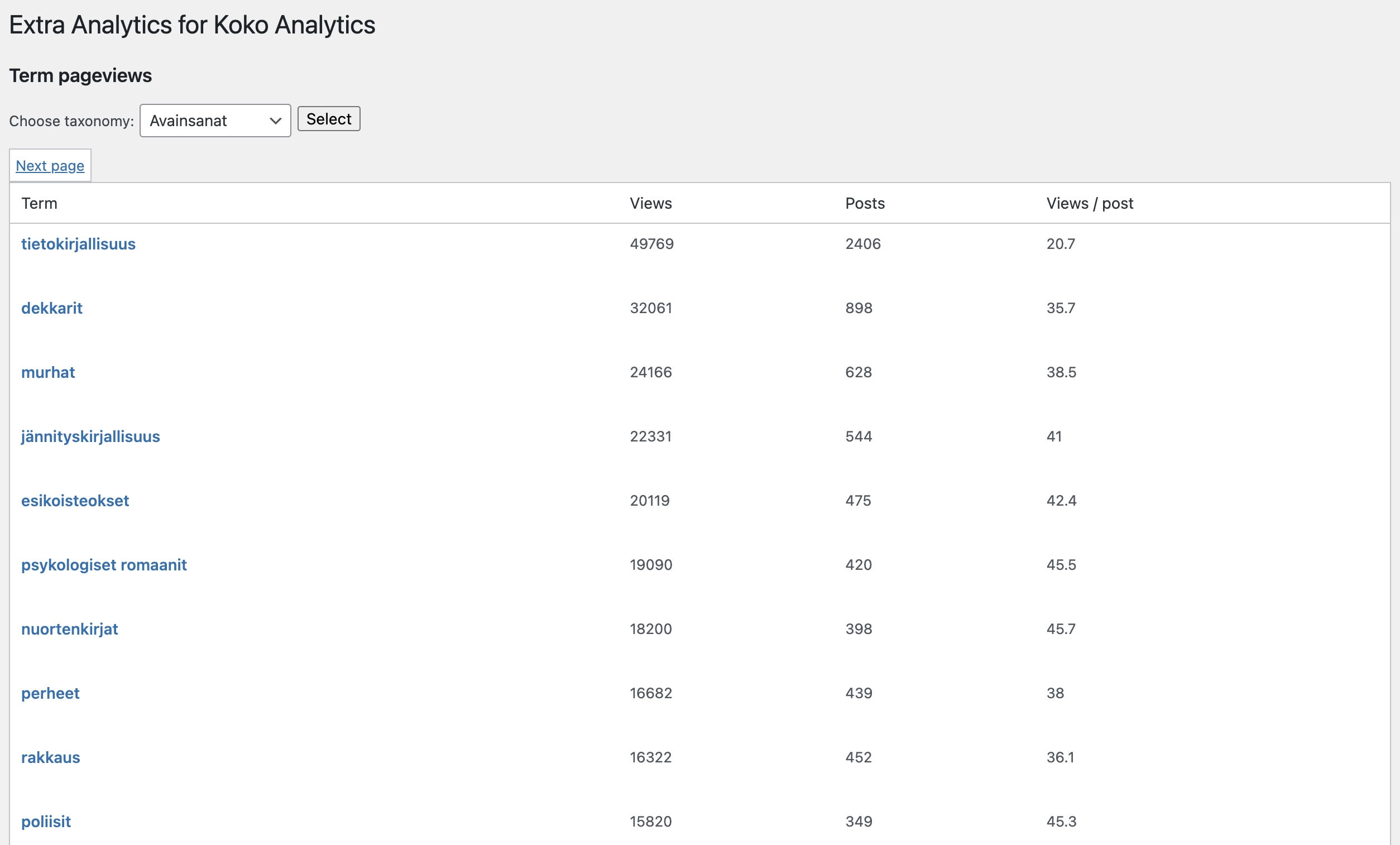Click the views per post value 45.3
Screen dimensions: 1400x845
pos(1061,822)
